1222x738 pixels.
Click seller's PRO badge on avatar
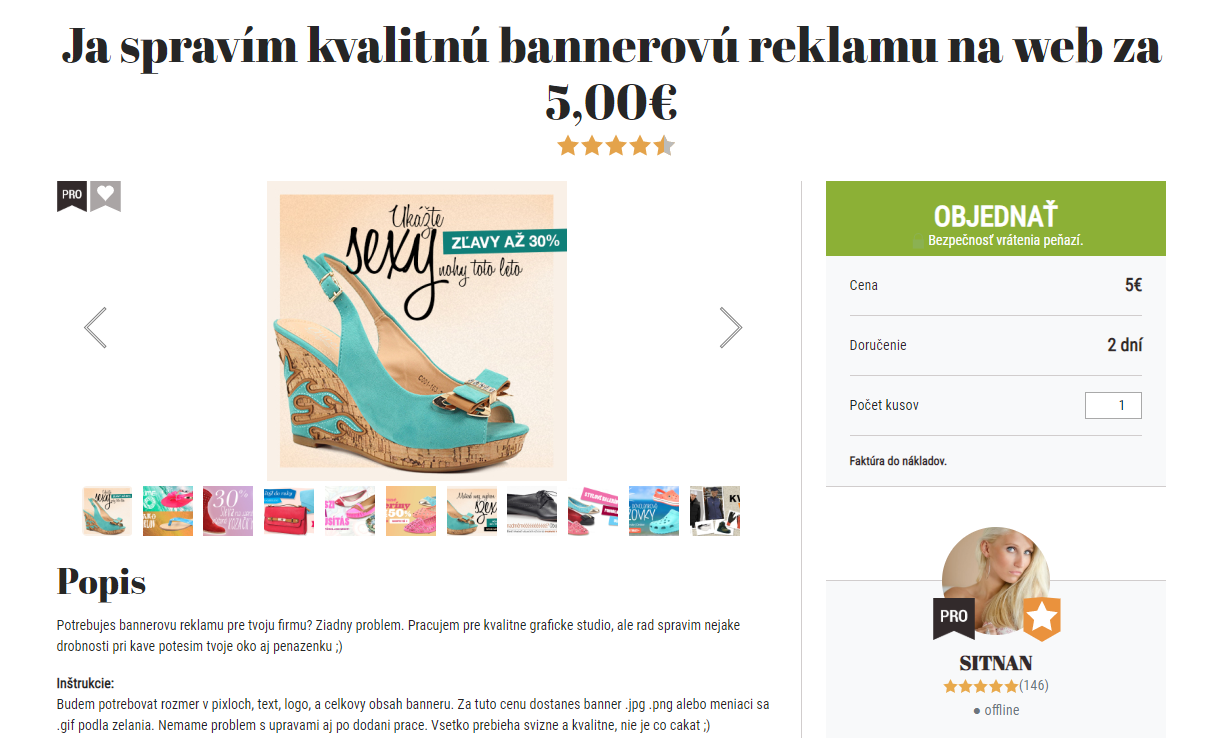click(954, 618)
